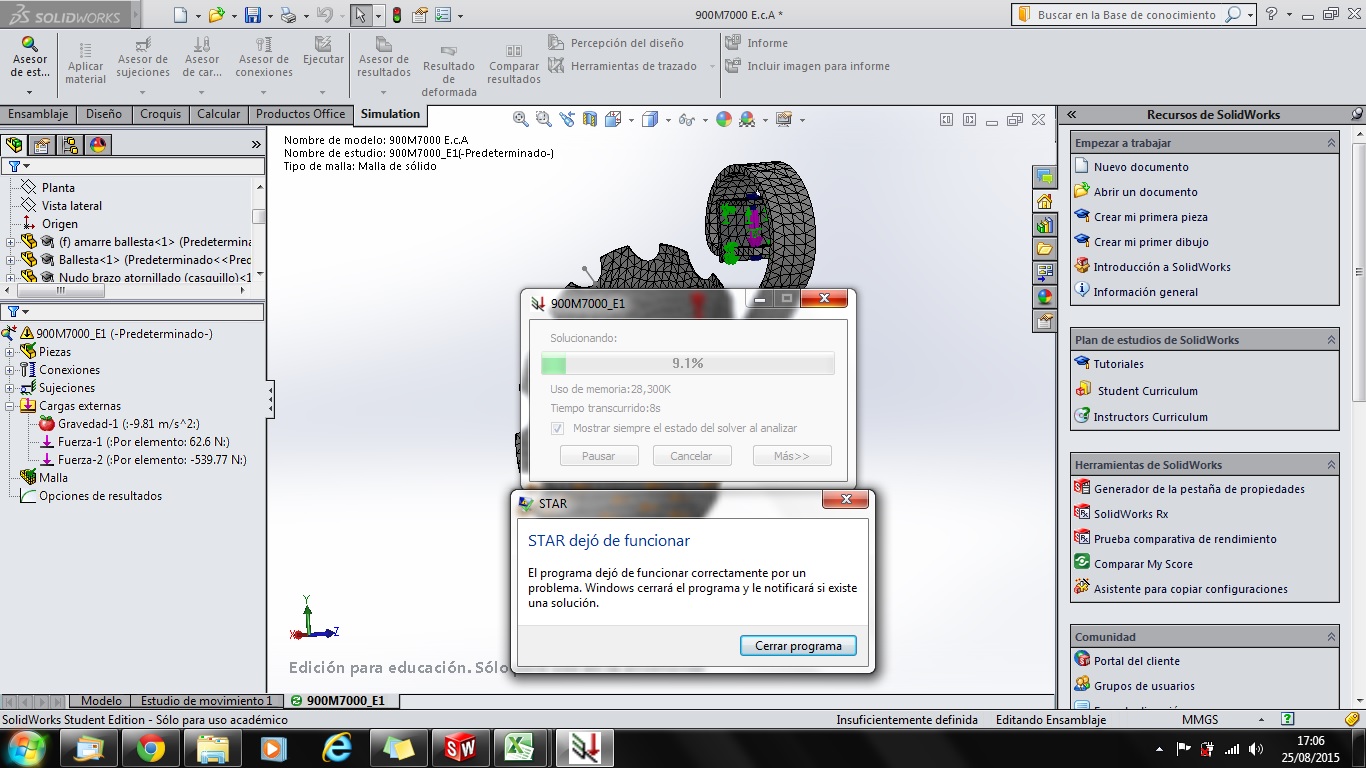
Task: Expand the amarre ballesta<1> component node
Action: click(10, 242)
